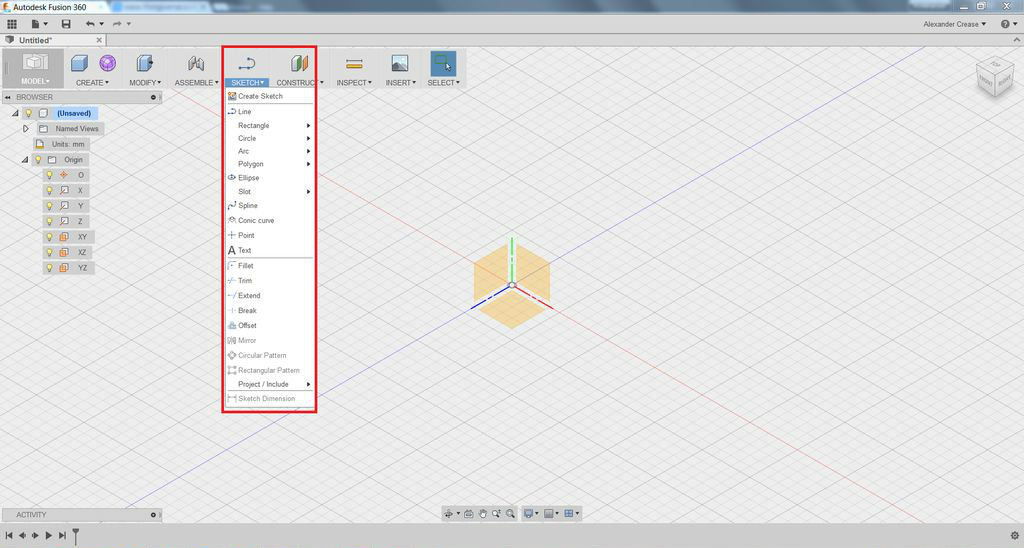Select Conic curve in the menu
The height and width of the screenshot is (548, 1024).
[269, 220]
